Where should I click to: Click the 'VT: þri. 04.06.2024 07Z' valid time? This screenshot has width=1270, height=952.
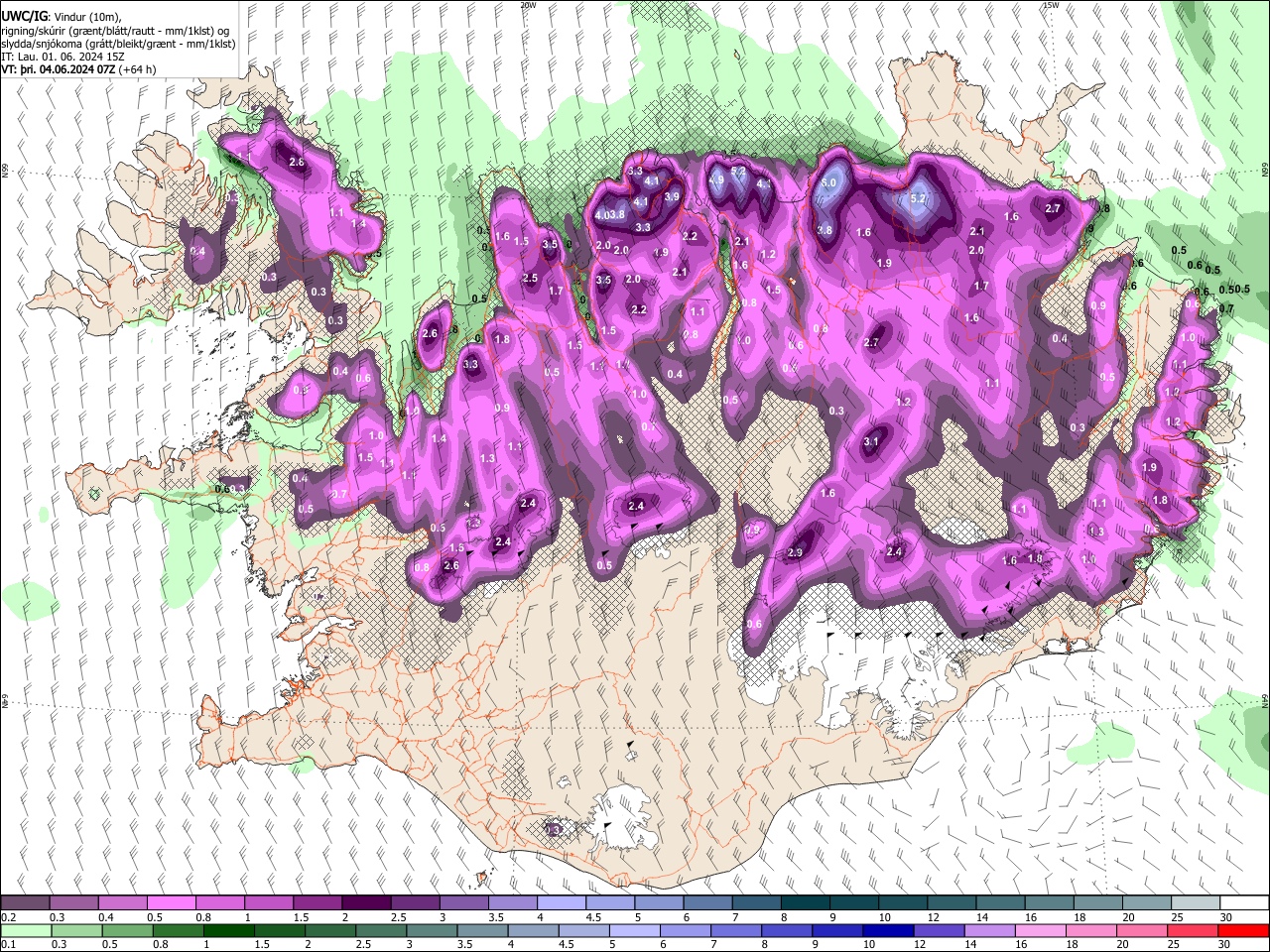[59, 69]
